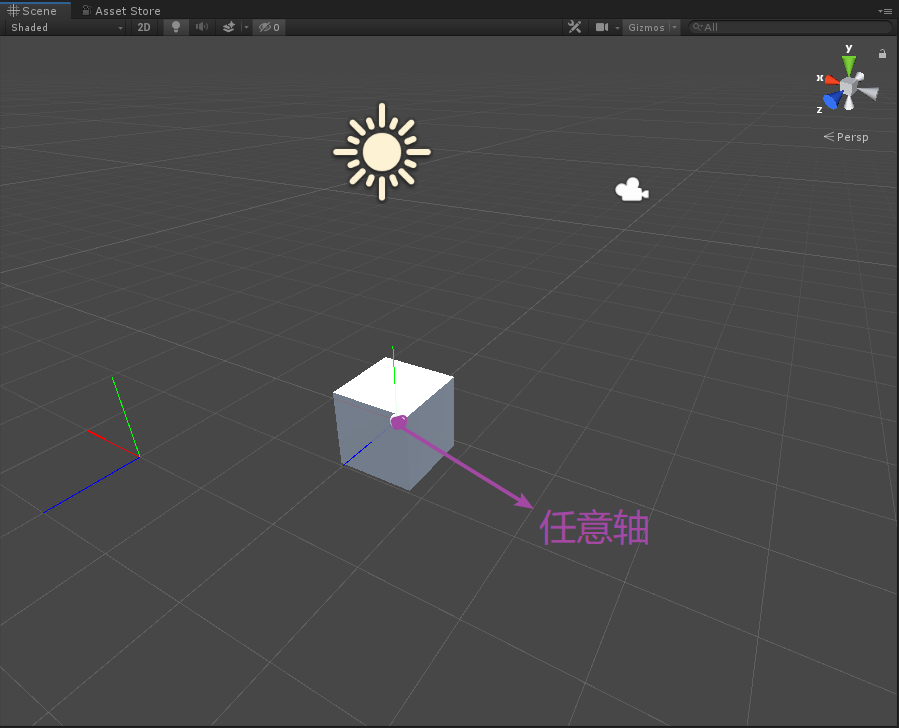Viewport: 899px width, 728px height.
Task: Select the Main Camera icon
Action: coord(632,190)
